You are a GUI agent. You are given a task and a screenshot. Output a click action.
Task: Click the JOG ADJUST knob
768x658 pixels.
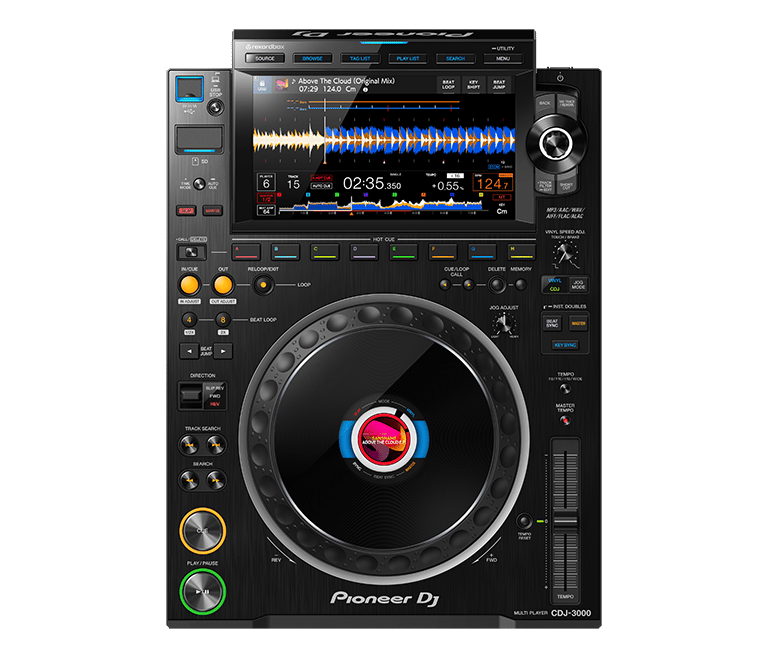point(504,323)
